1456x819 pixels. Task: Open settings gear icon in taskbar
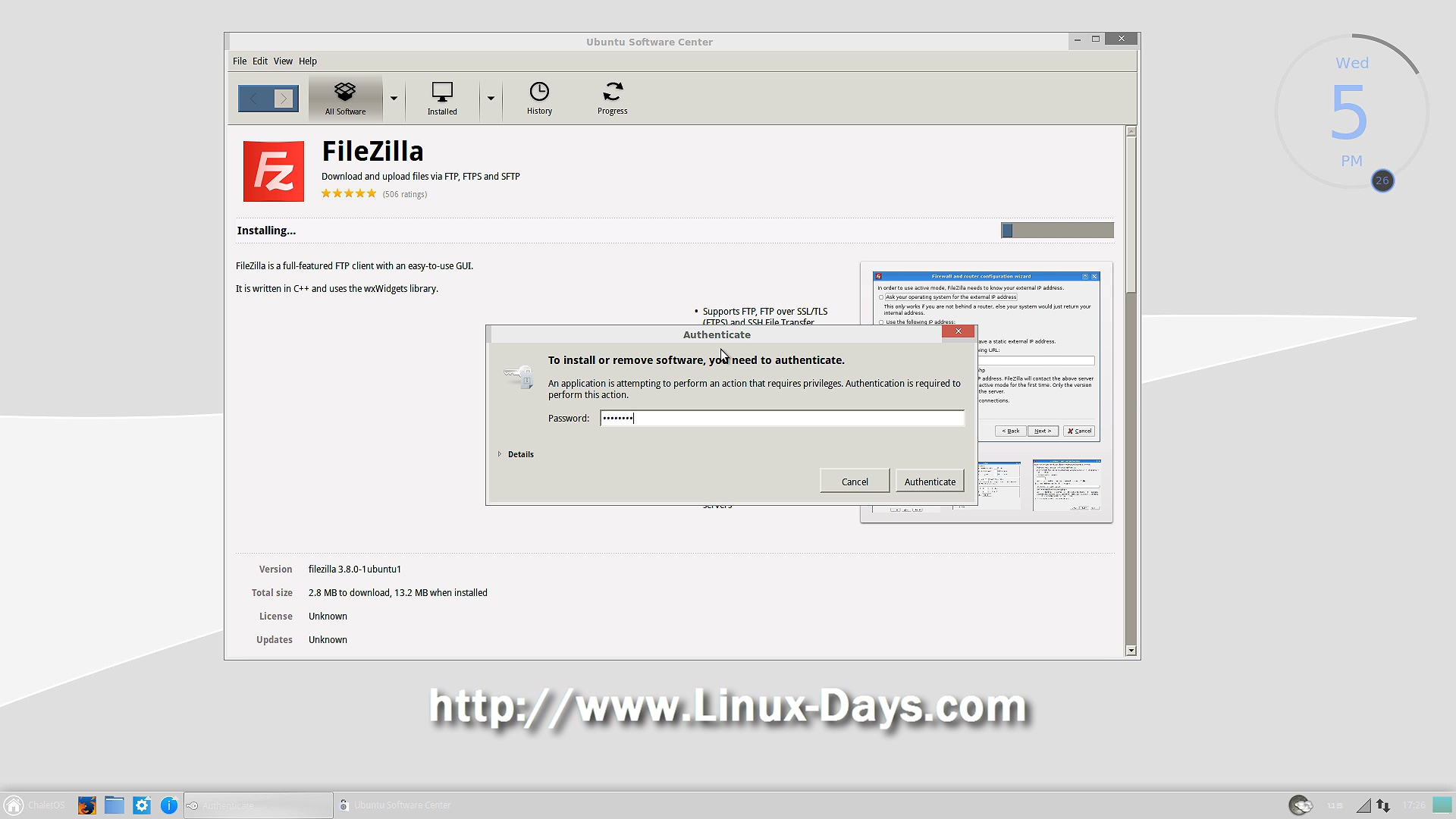coord(142,805)
